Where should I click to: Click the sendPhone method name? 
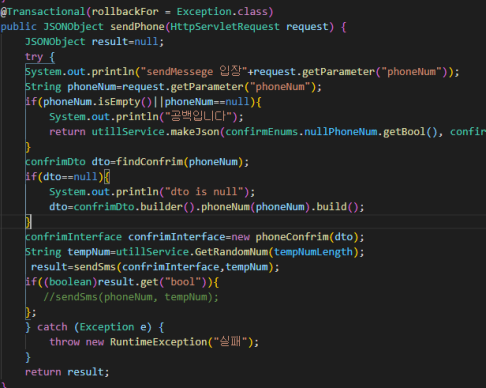137,27
